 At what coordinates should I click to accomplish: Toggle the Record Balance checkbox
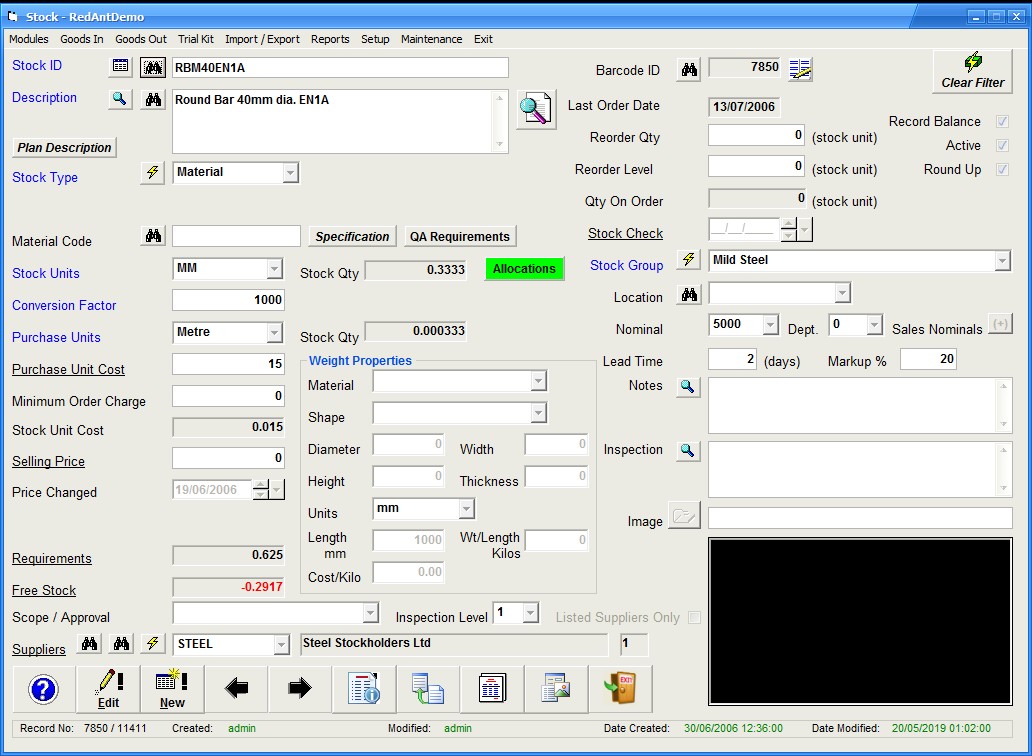click(1002, 121)
